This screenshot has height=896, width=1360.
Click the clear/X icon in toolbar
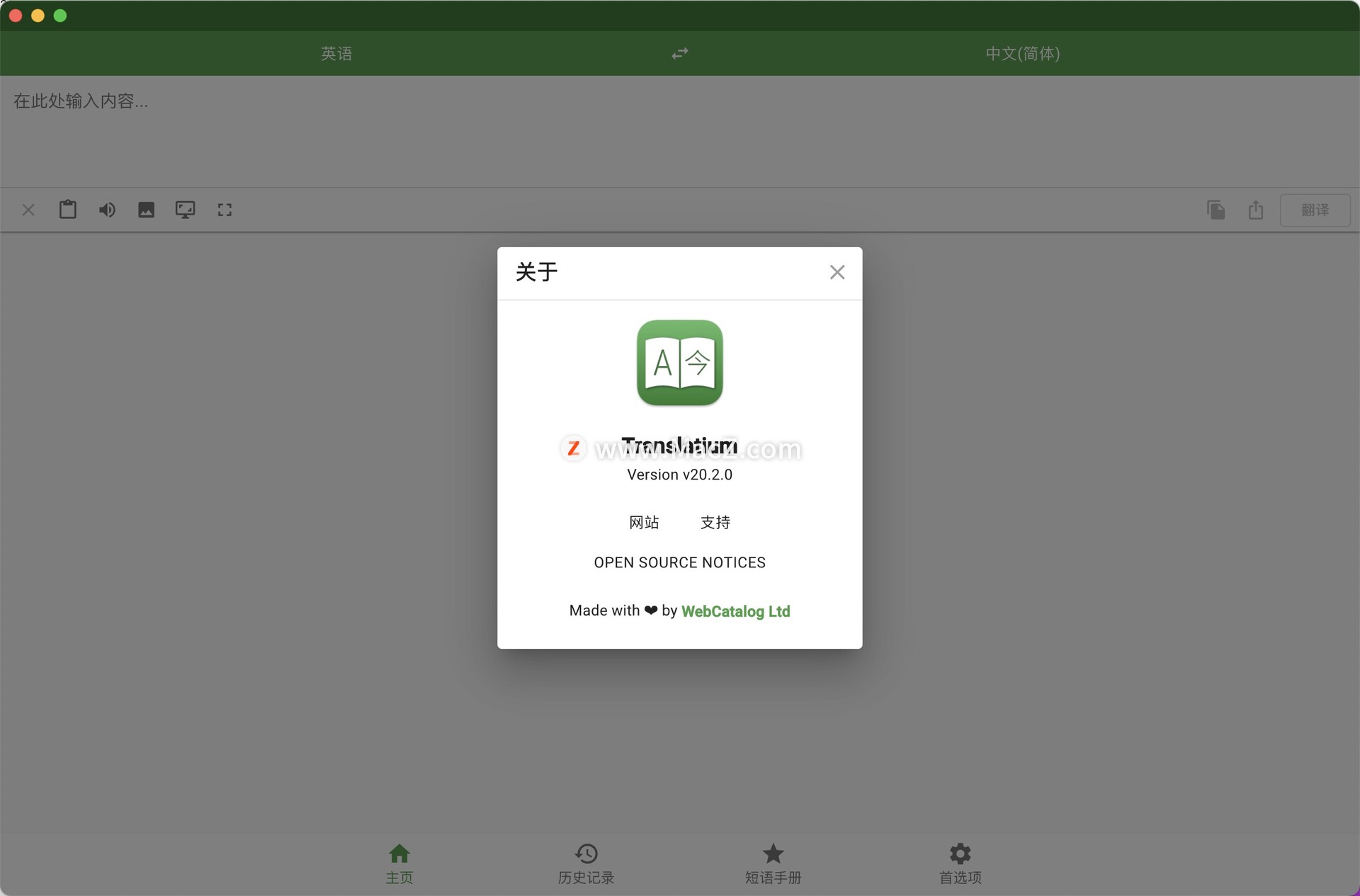pos(30,209)
